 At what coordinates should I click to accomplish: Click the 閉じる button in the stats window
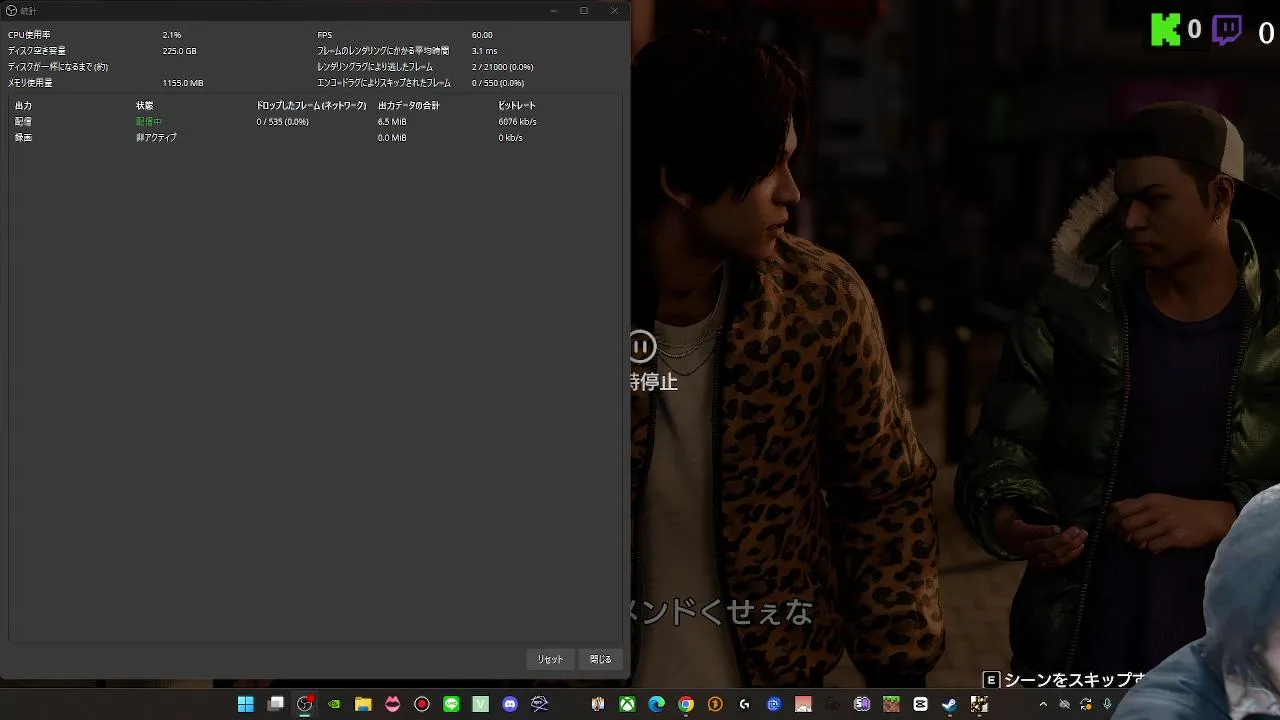pos(600,659)
